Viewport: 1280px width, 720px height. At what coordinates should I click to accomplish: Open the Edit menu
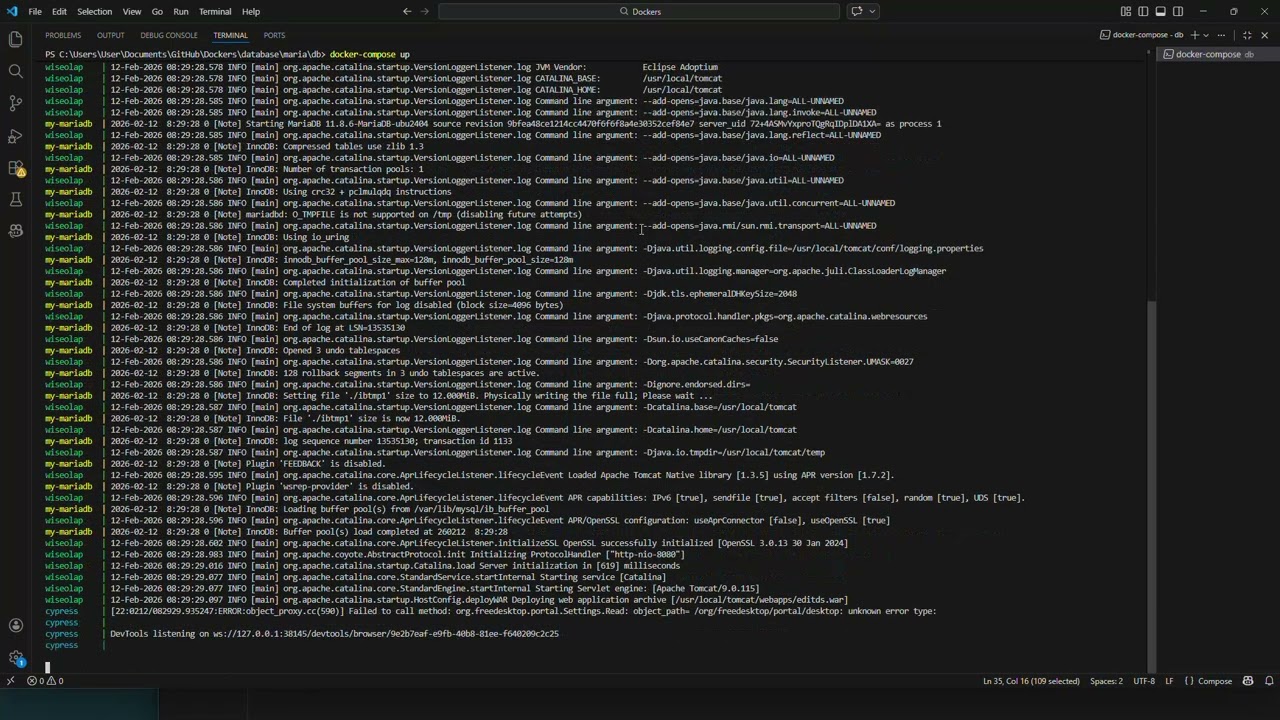coord(60,11)
